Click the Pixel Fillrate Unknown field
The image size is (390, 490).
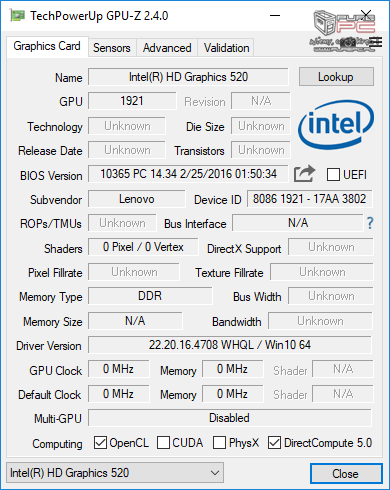click(134, 272)
